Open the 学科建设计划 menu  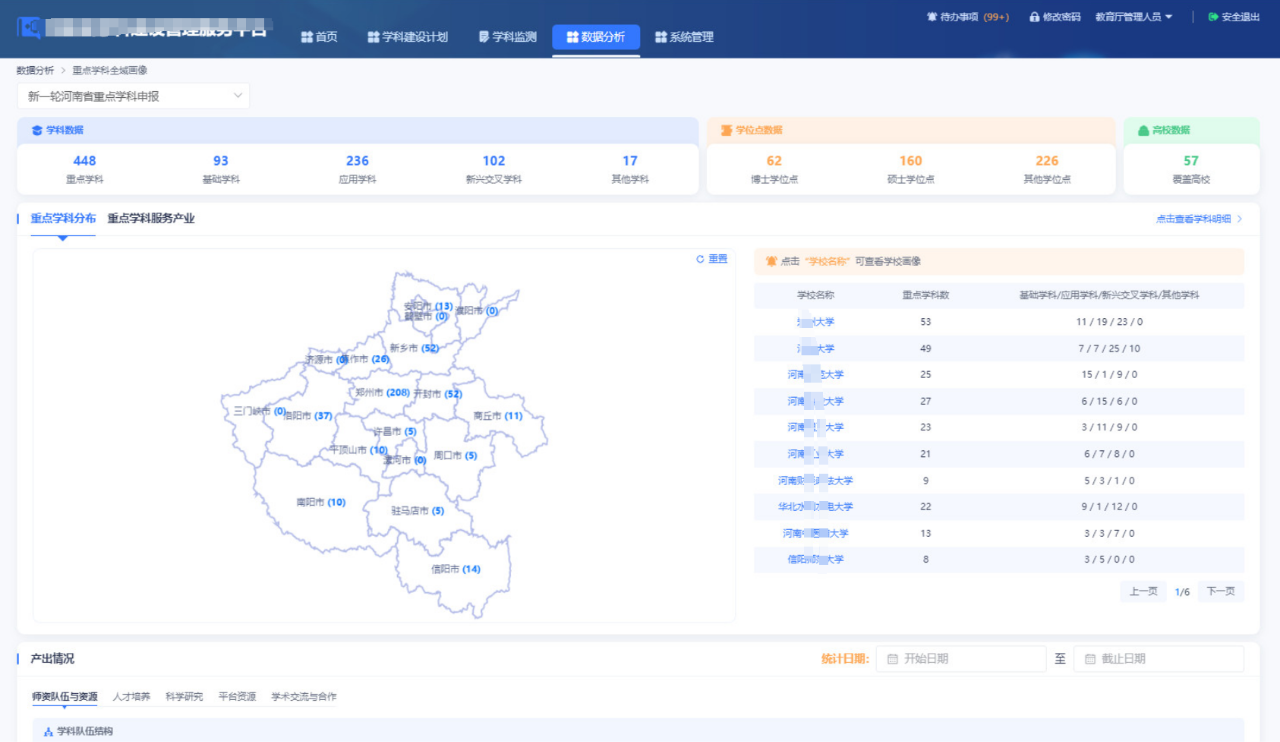coord(406,37)
